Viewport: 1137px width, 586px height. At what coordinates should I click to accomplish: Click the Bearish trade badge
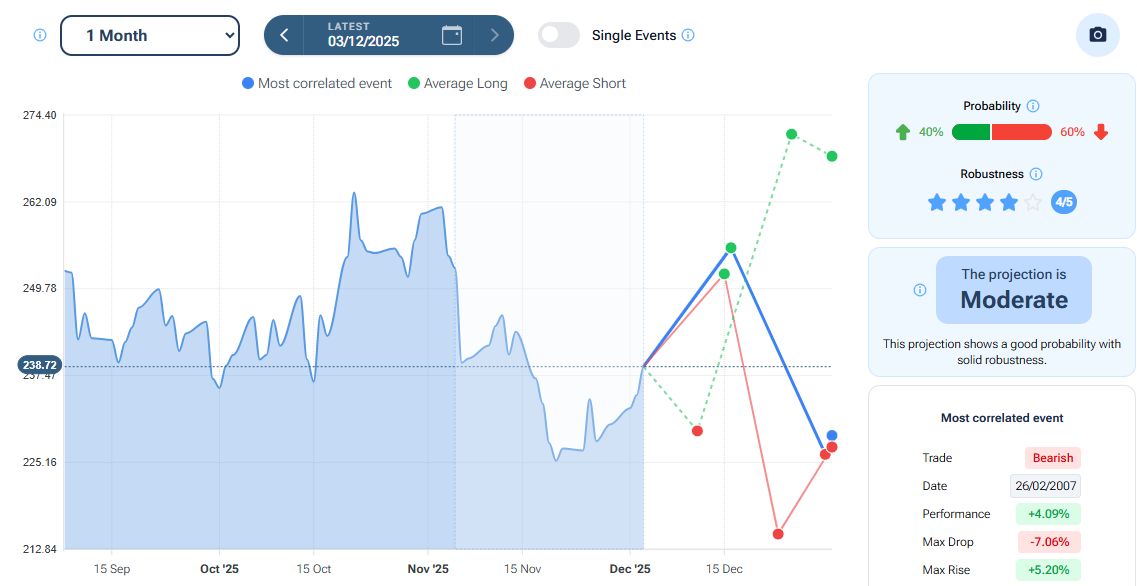tap(1052, 458)
